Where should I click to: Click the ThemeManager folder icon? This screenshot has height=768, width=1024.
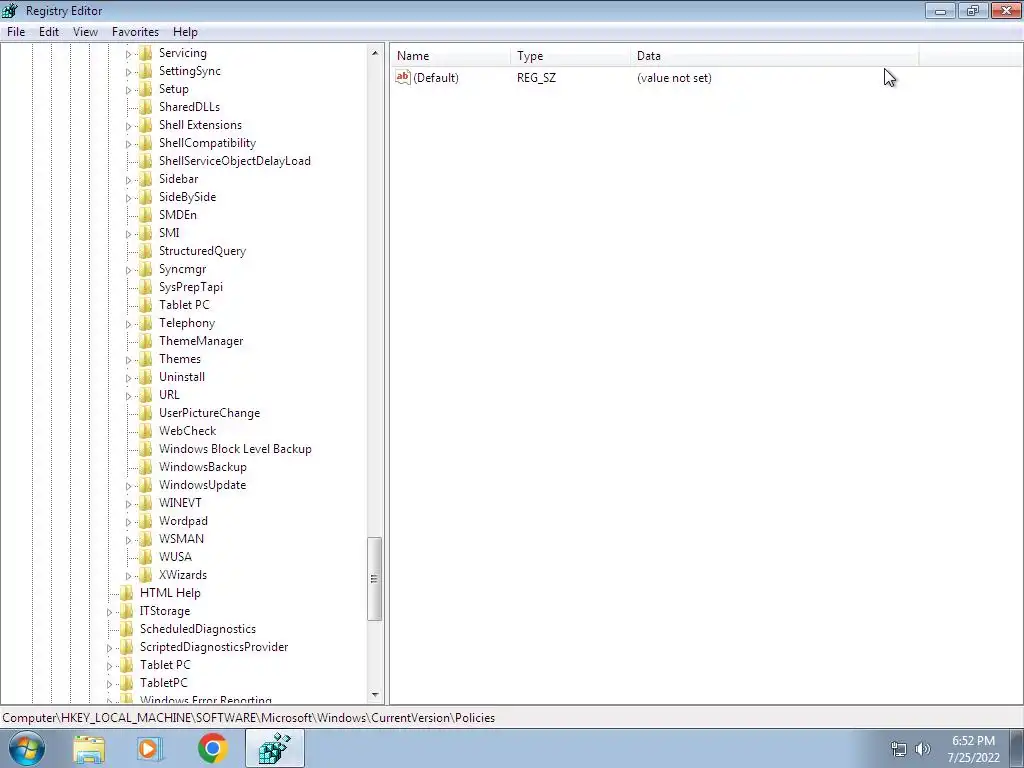tap(146, 341)
